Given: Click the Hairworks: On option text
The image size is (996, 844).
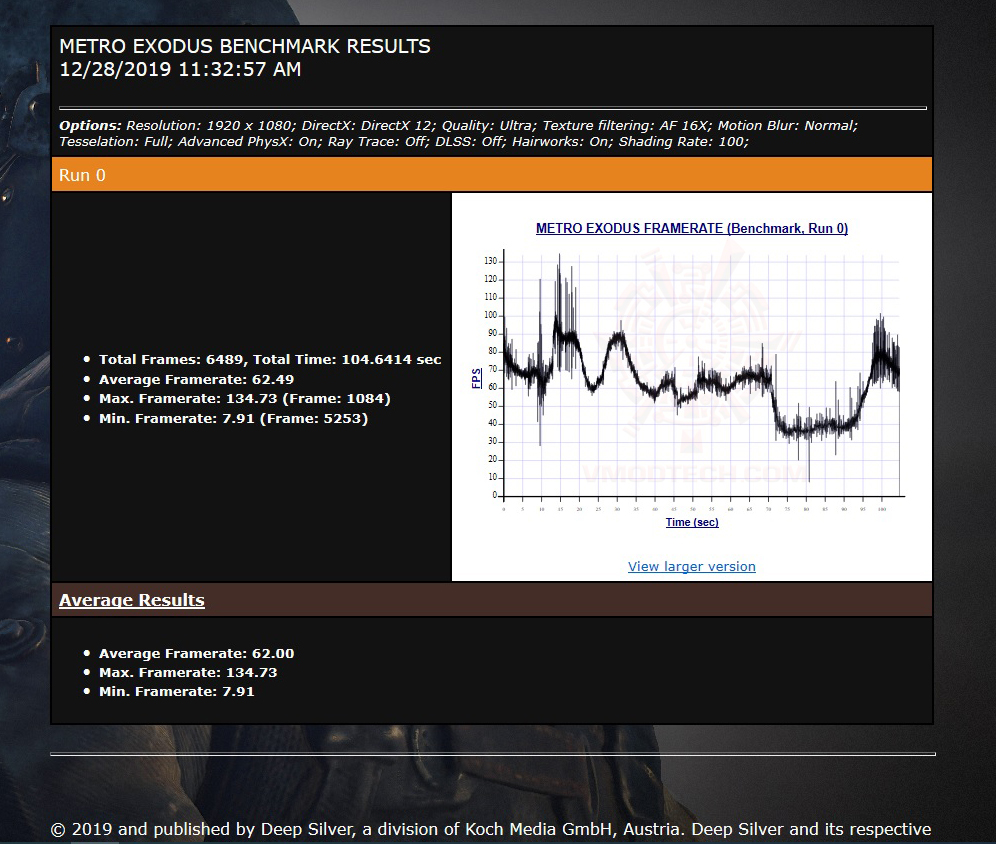Looking at the screenshot, I should pos(563,142).
